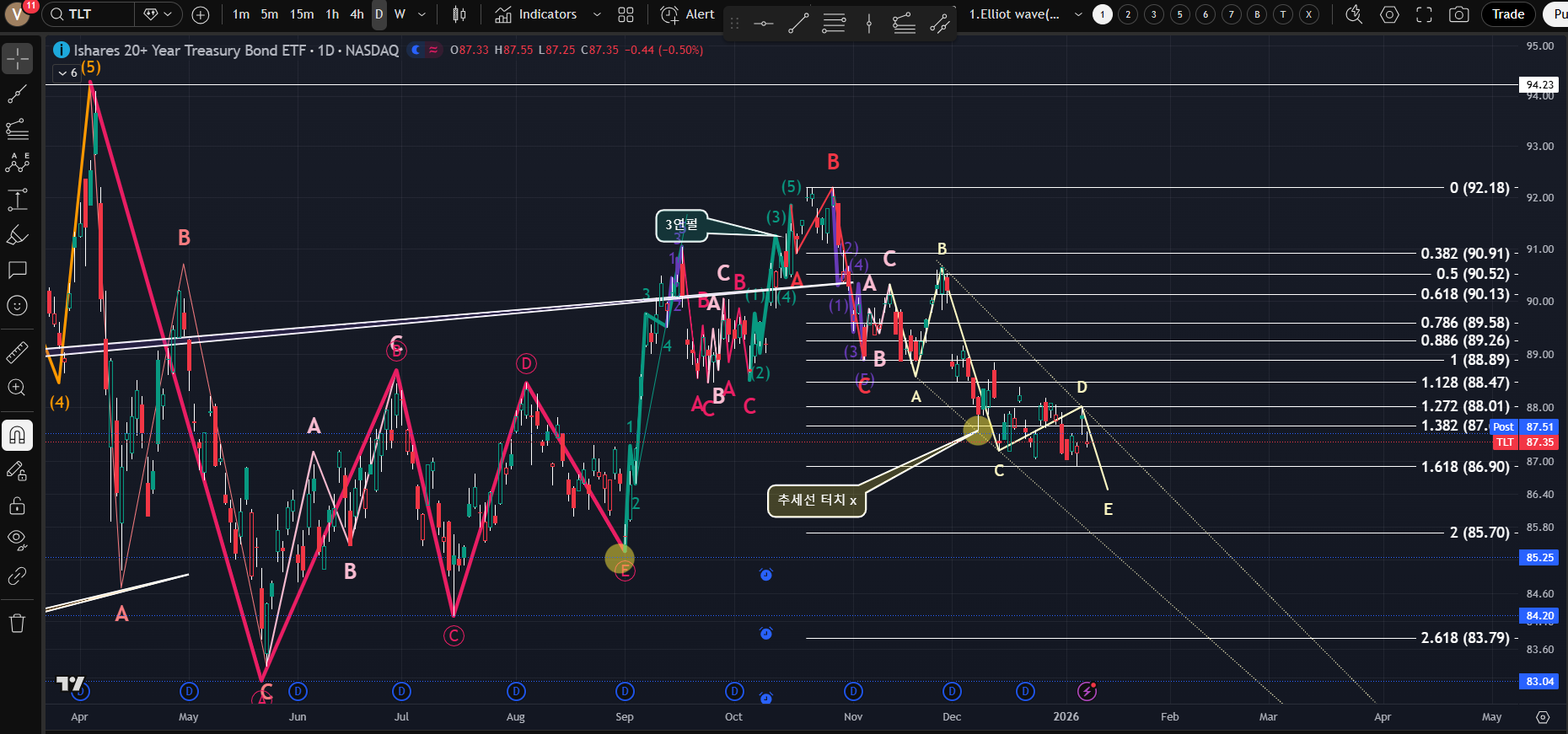1568x734 pixels.
Task: Click the trash can remove-objects icon
Action: (17, 624)
